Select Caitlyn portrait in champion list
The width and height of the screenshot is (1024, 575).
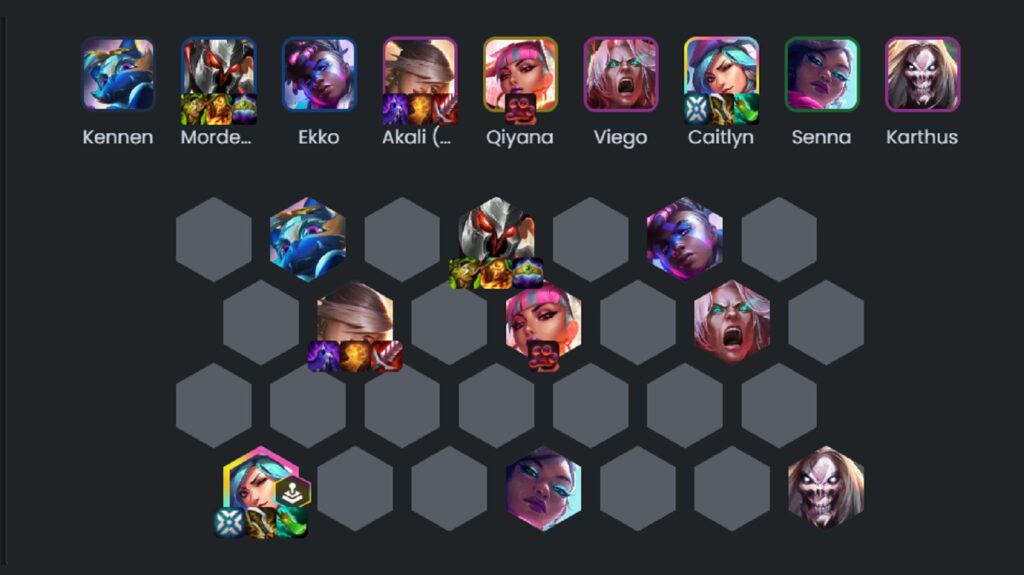pyautogui.click(x=722, y=74)
